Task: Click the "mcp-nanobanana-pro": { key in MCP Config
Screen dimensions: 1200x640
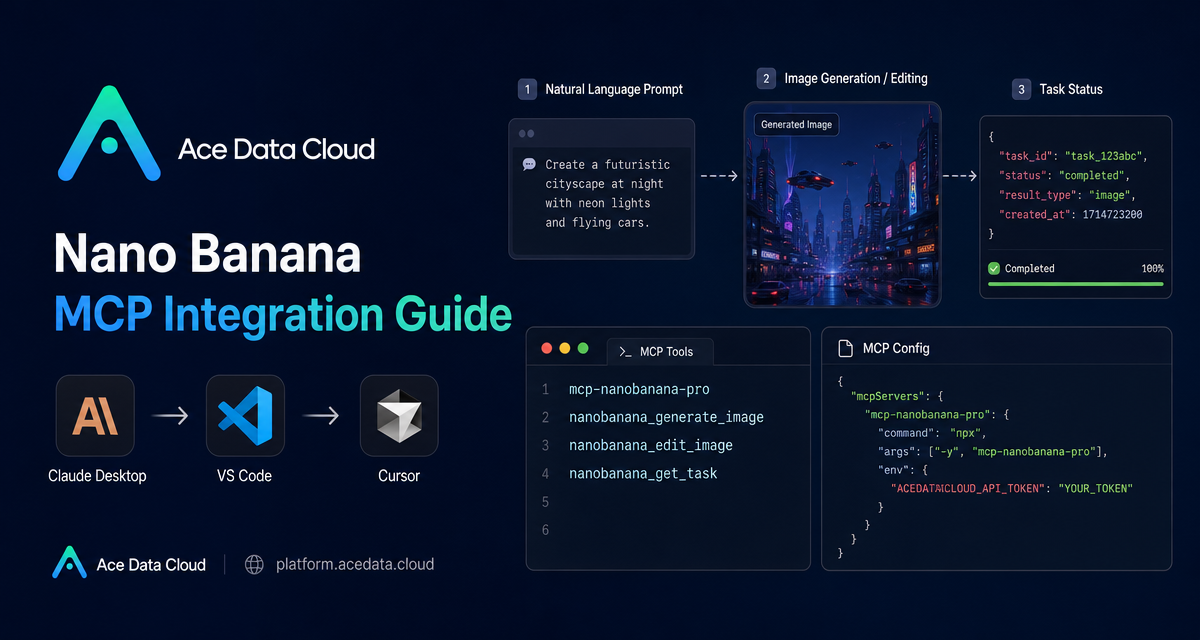Action: pyautogui.click(x=938, y=415)
